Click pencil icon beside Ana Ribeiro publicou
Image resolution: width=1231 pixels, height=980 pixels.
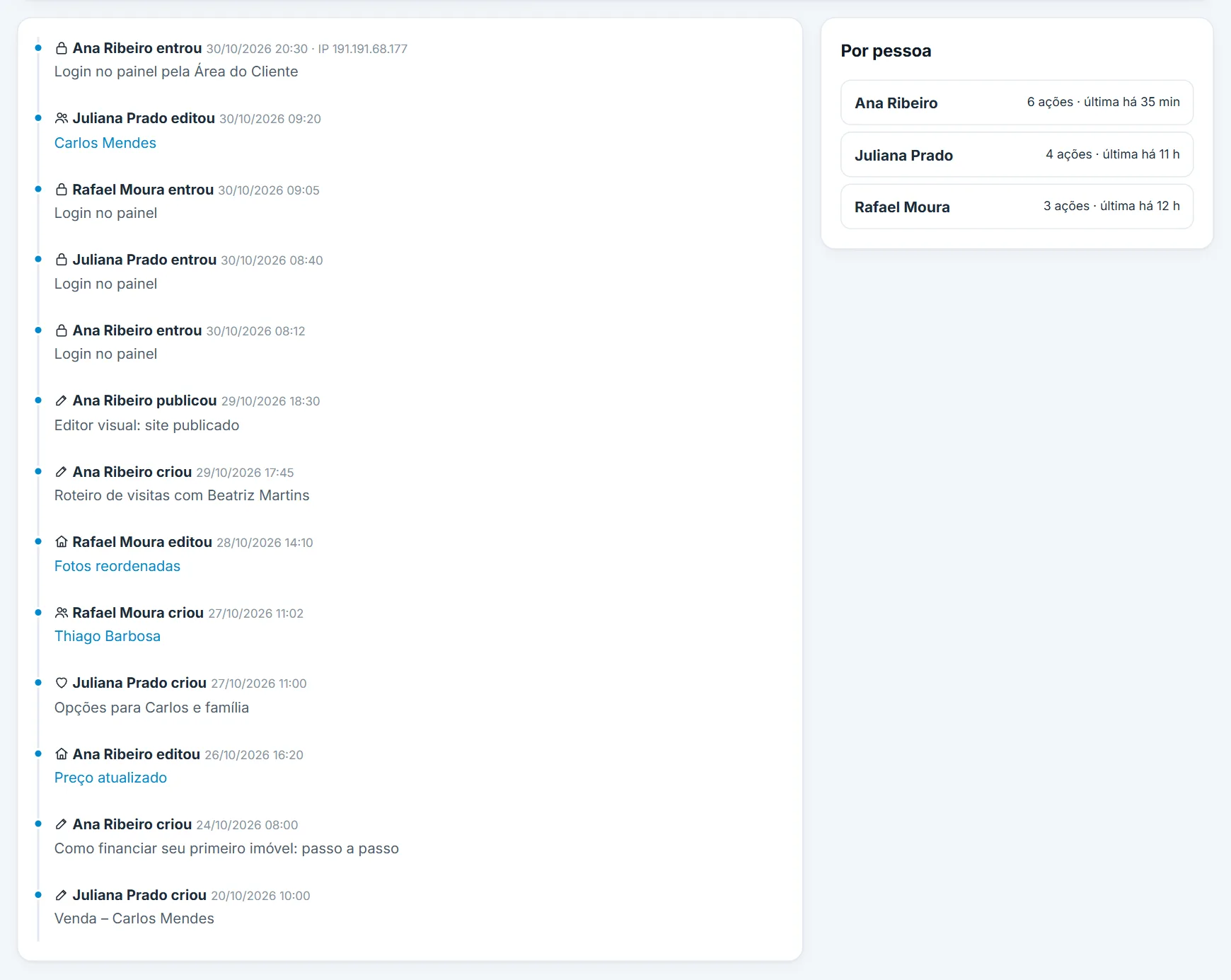(62, 400)
